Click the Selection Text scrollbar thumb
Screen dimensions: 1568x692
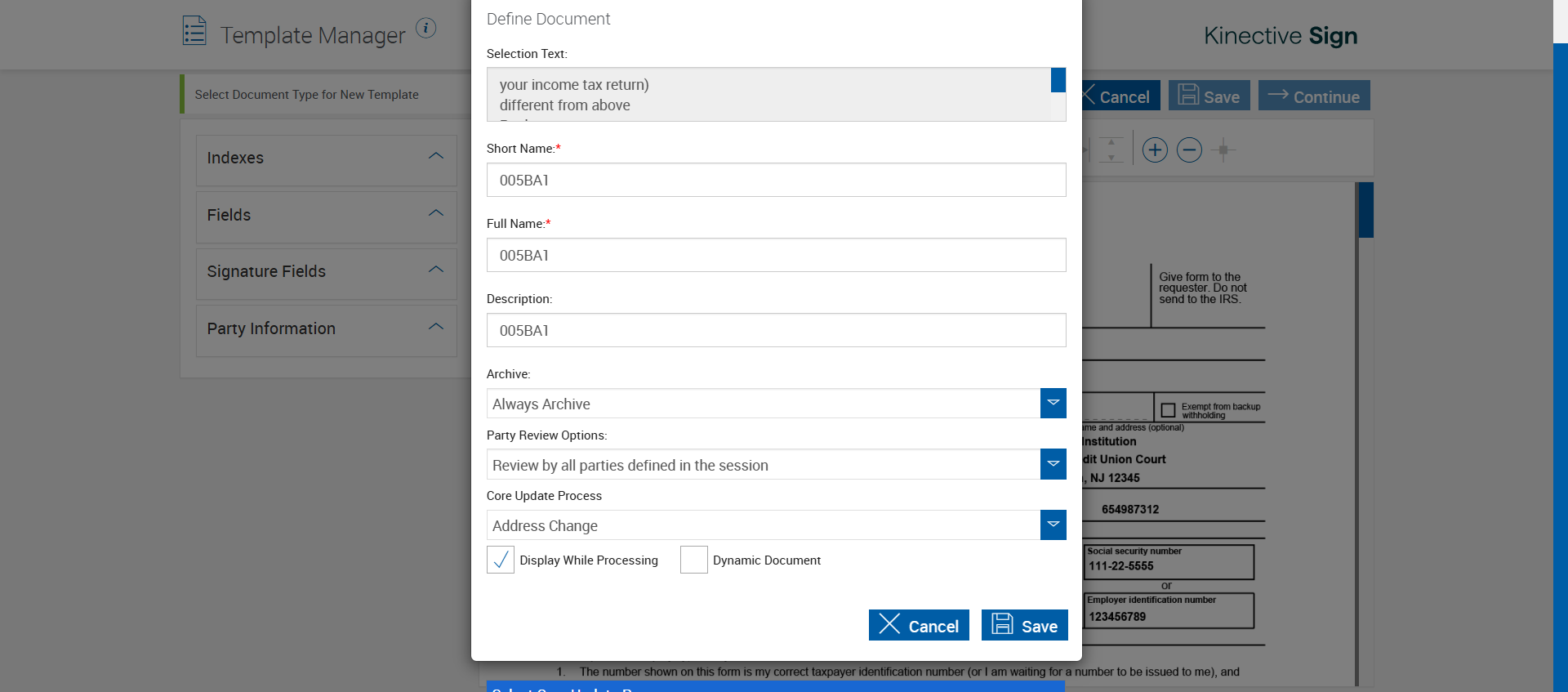tap(1058, 80)
